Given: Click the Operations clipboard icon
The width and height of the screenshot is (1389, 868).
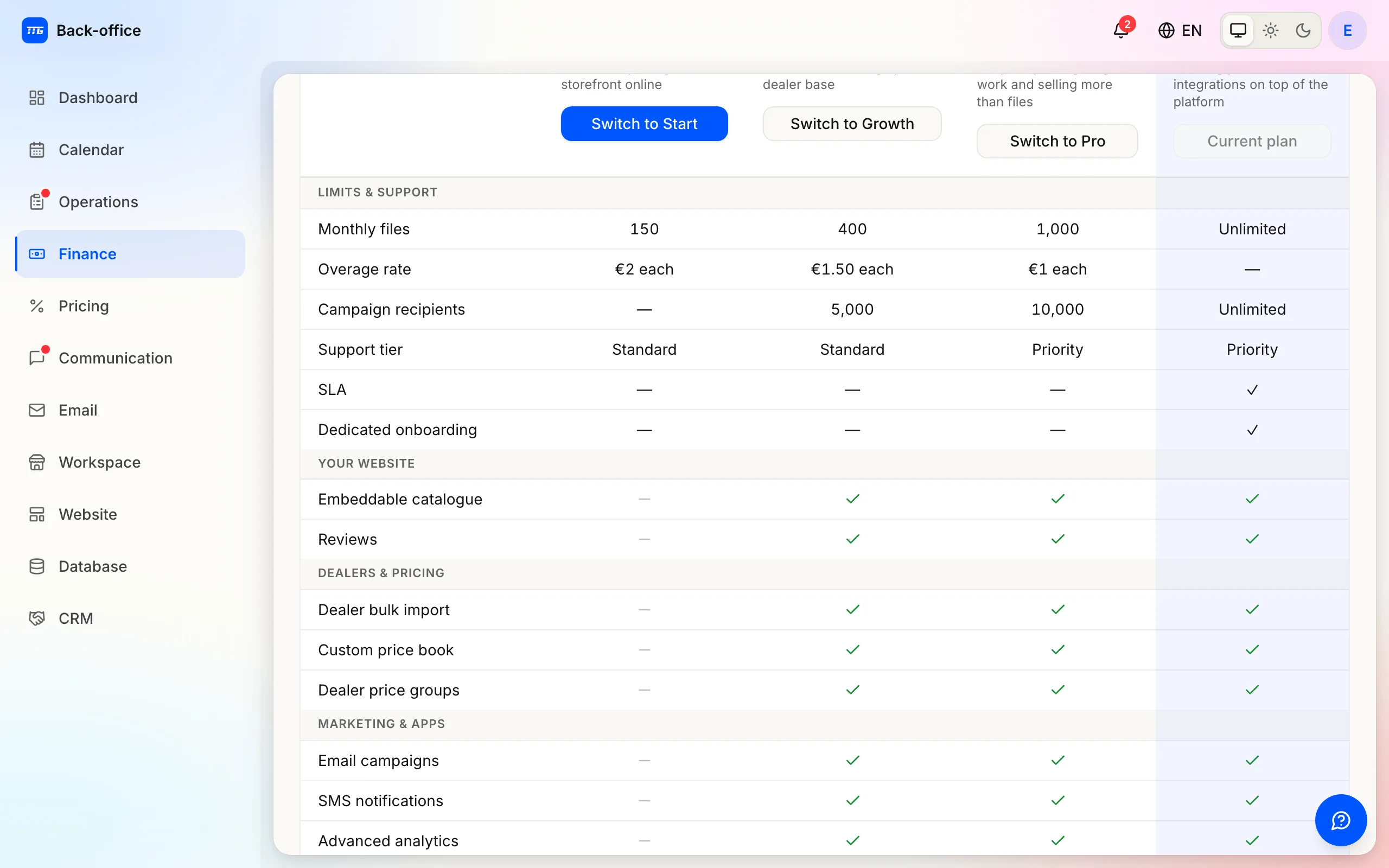Looking at the screenshot, I should pos(37,202).
